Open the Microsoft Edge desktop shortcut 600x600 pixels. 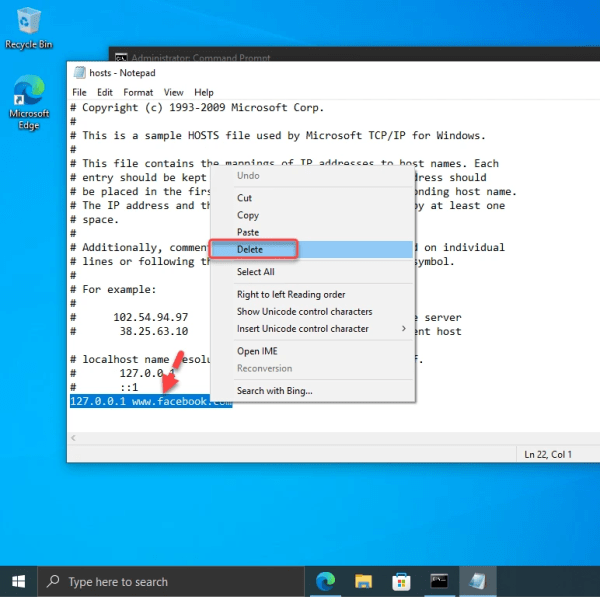(x=29, y=103)
